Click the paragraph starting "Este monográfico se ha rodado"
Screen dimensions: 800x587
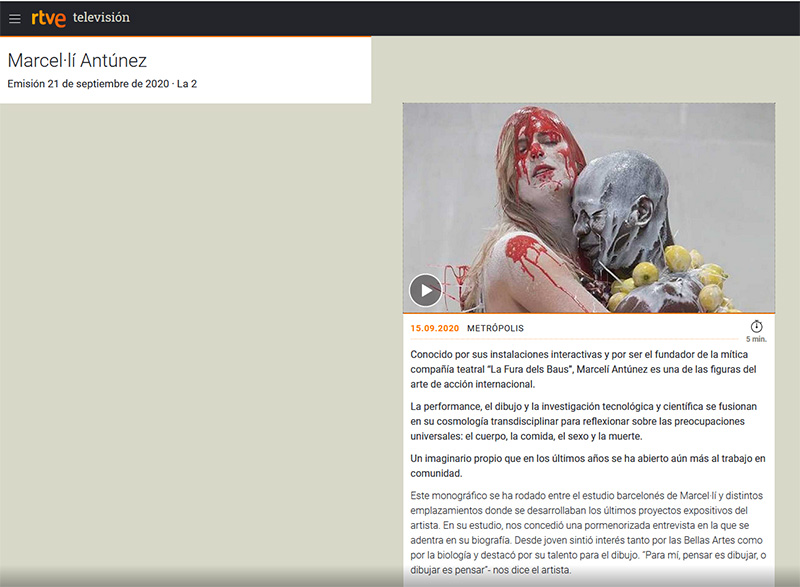(x=588, y=532)
